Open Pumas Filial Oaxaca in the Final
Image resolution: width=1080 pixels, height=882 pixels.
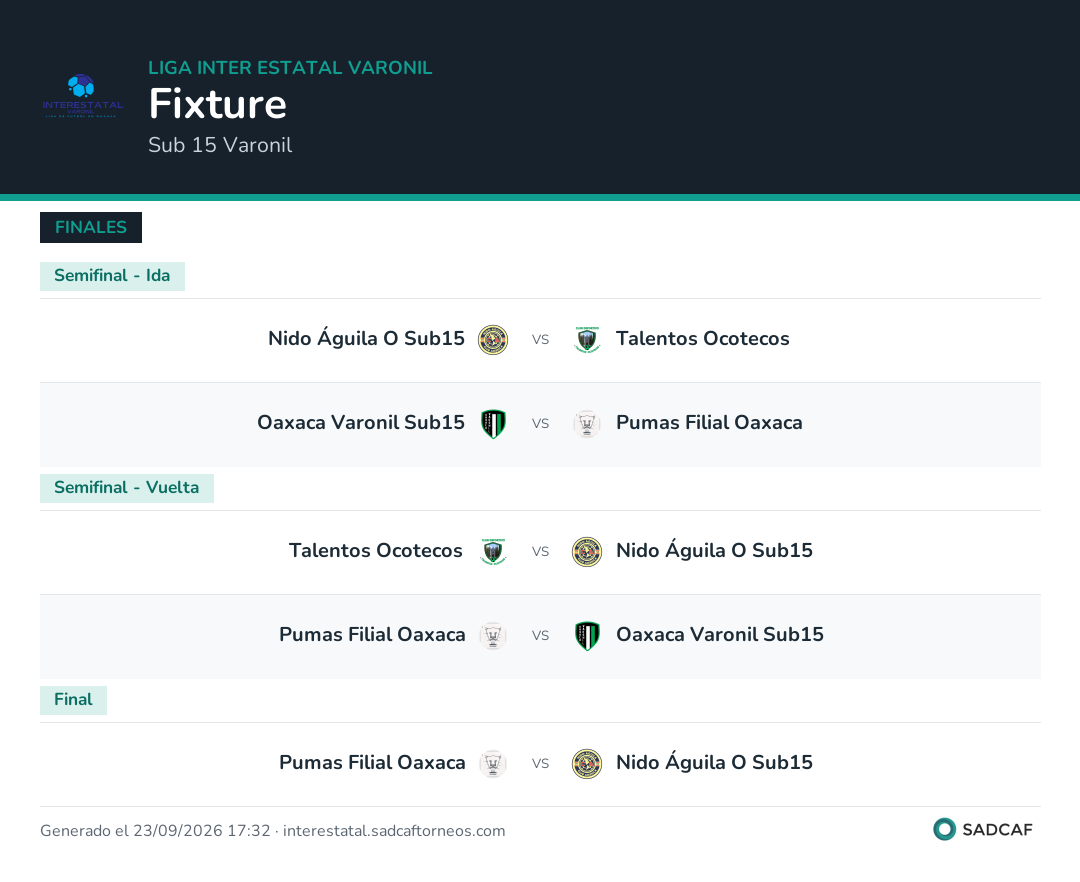pyautogui.click(x=372, y=763)
